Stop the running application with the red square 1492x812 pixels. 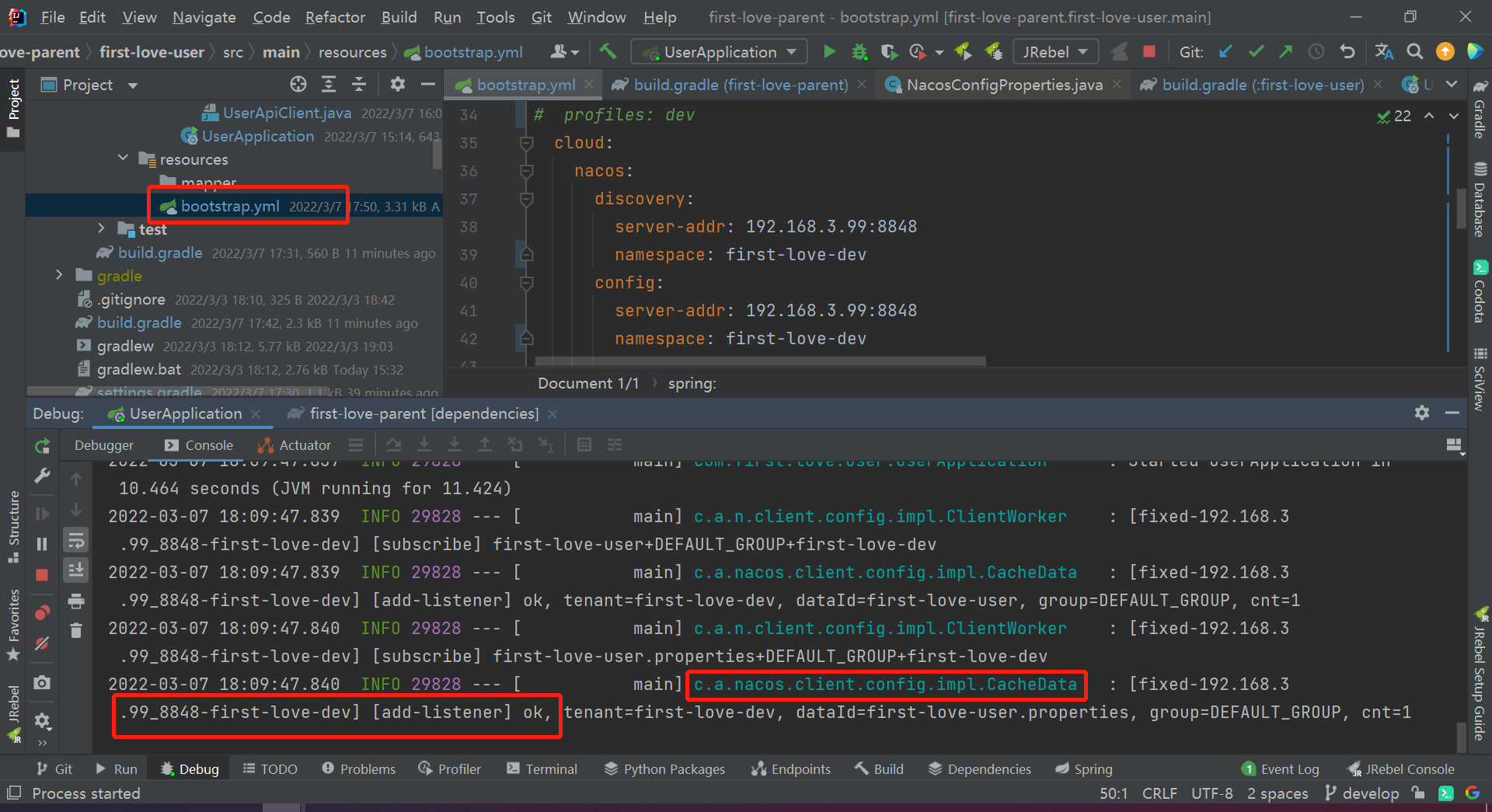pos(1149,51)
